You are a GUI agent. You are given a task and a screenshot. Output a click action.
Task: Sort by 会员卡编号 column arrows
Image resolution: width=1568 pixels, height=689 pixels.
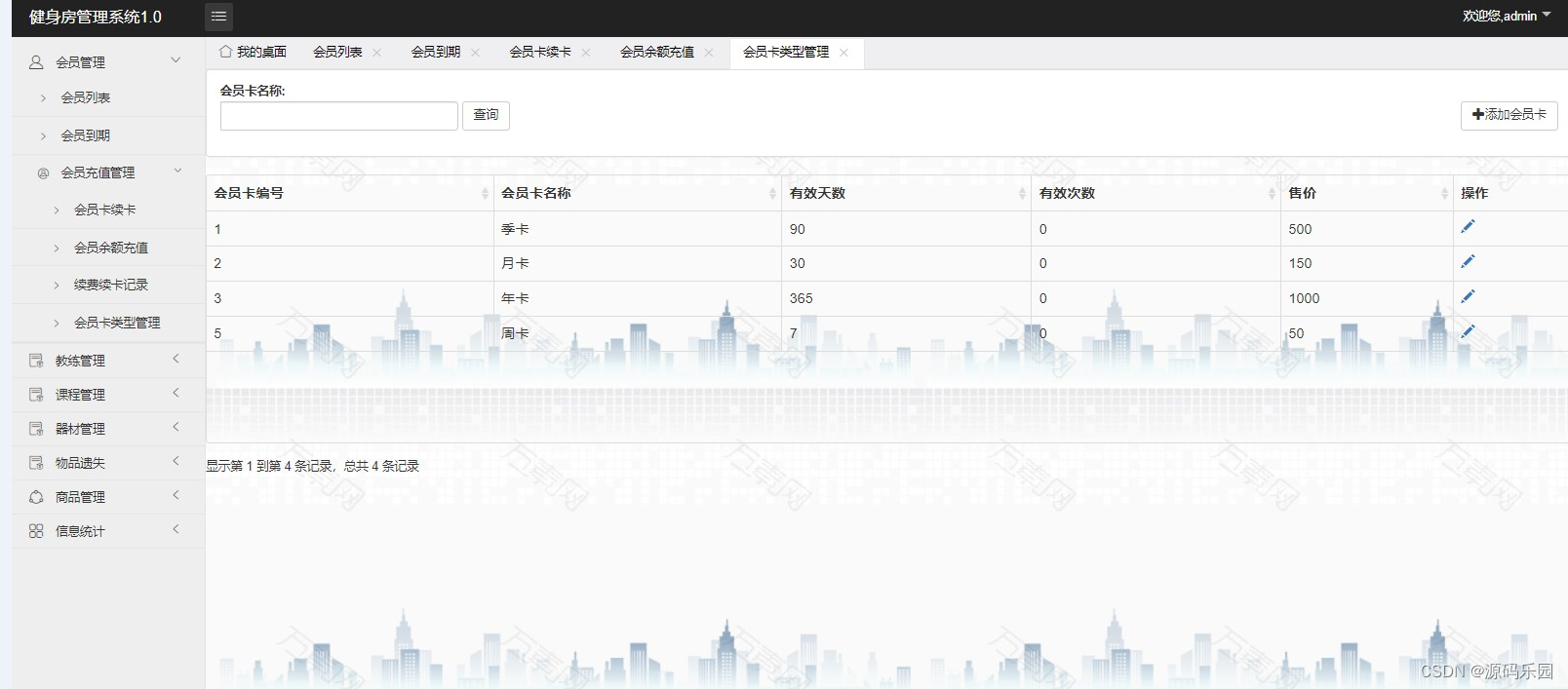click(485, 194)
